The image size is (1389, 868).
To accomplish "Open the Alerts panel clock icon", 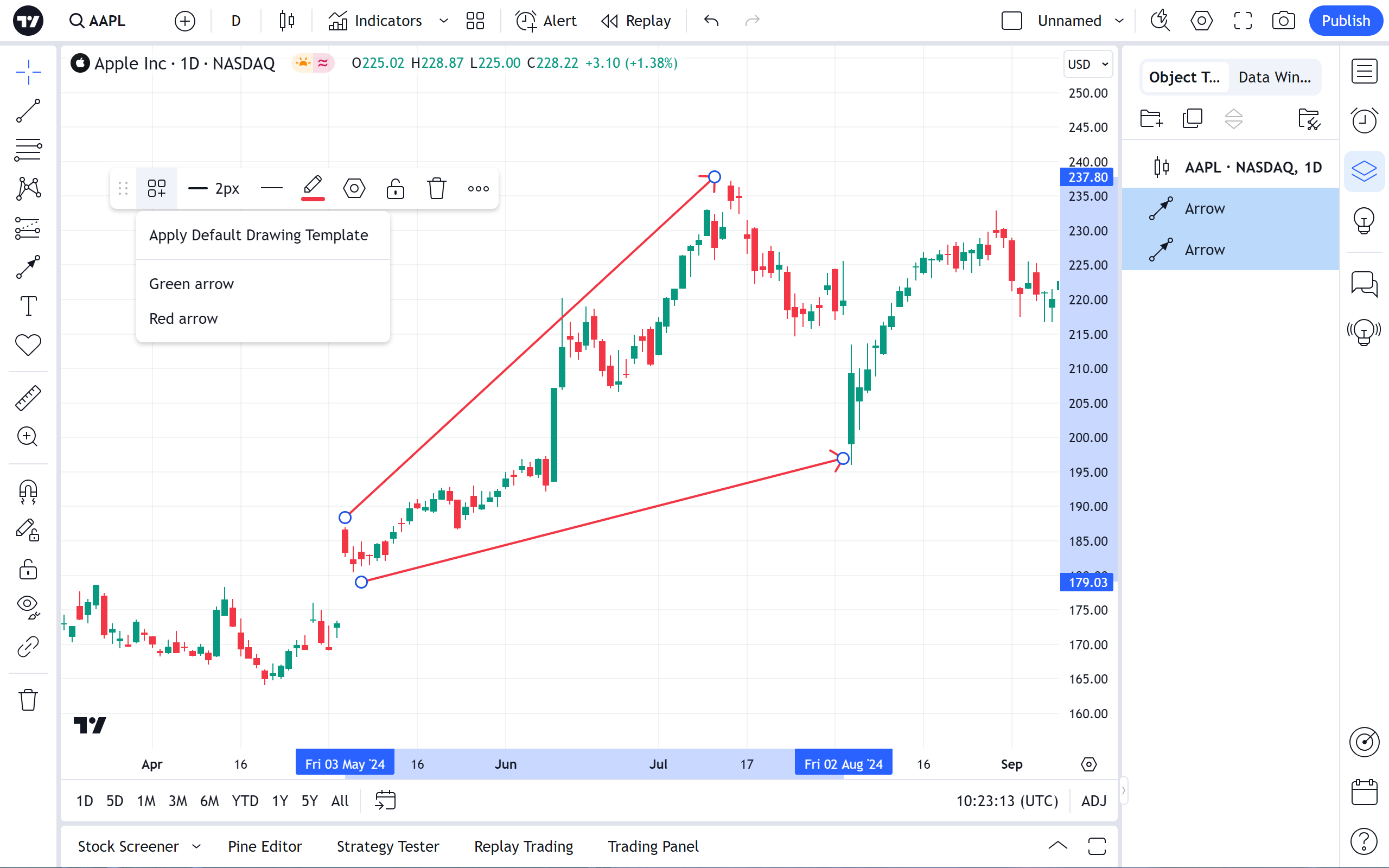I will tap(1363, 120).
